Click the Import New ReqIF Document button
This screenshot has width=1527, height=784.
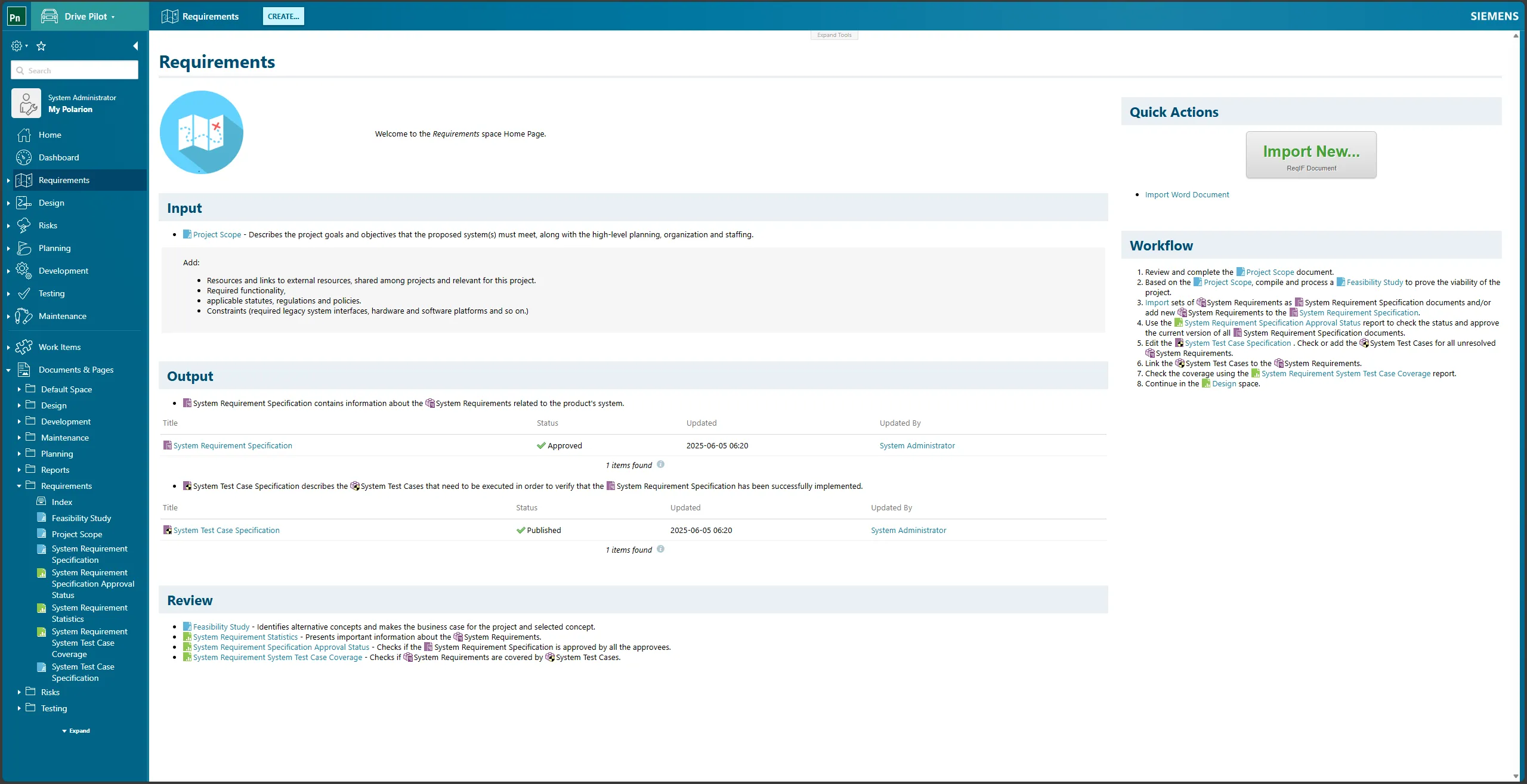coord(1310,155)
